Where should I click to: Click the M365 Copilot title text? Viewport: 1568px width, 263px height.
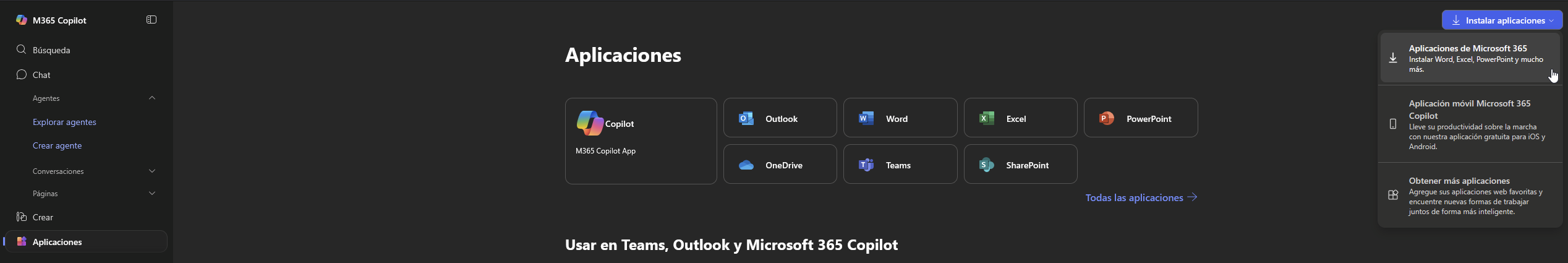(x=59, y=20)
